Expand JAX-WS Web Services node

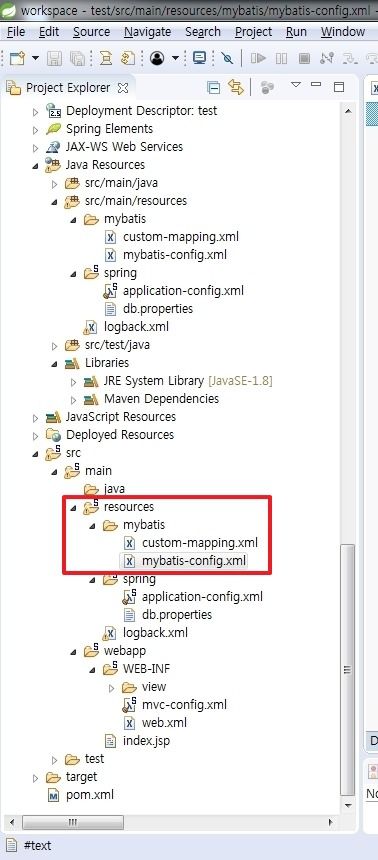36,148
